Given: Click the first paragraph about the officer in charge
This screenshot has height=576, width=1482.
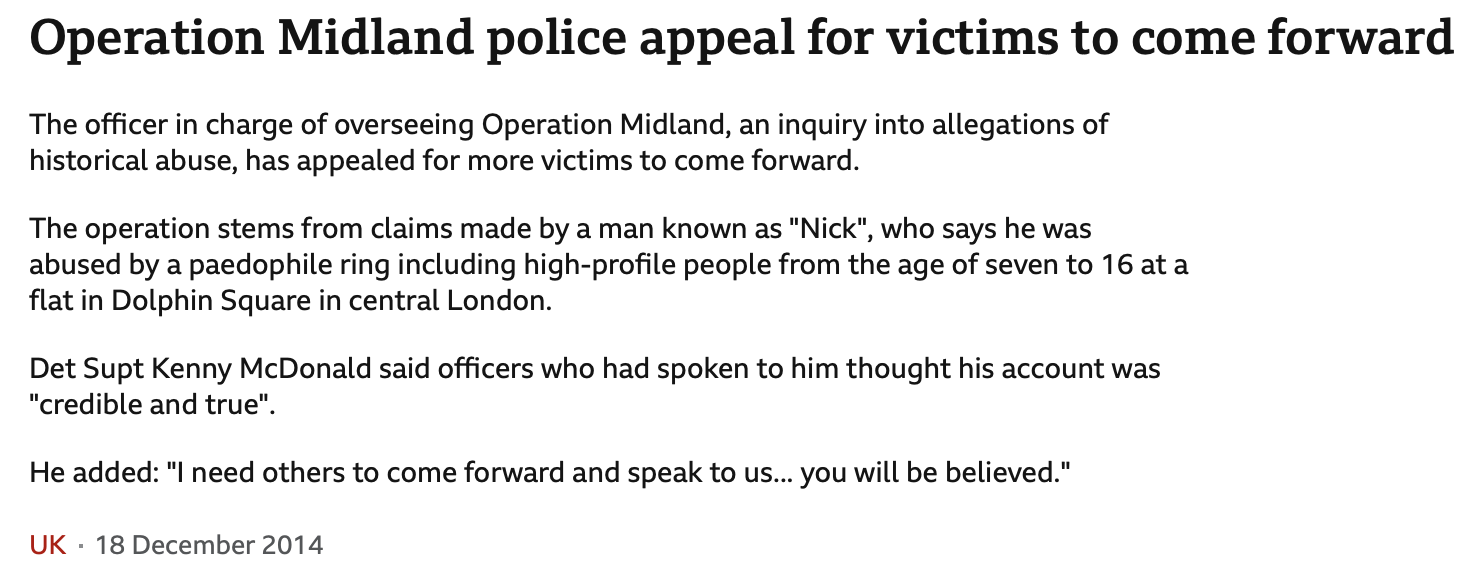Looking at the screenshot, I should [569, 142].
